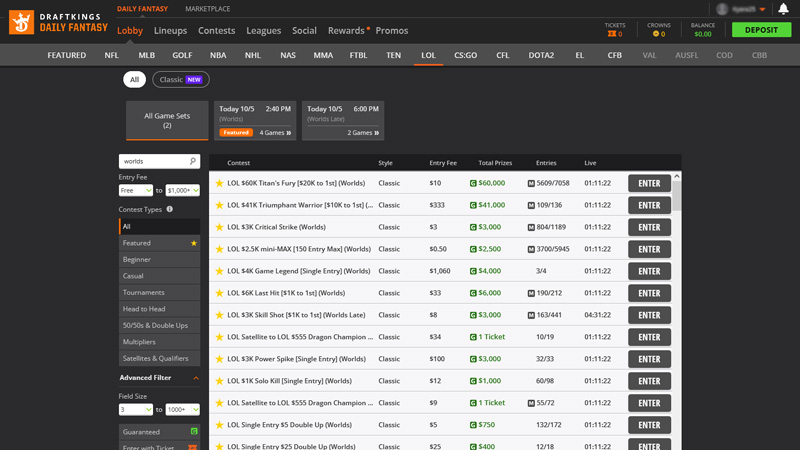Image resolution: width=800 pixels, height=450 pixels.
Task: Click the guaranteed icon beside $41,000 prize
Action: tap(473, 205)
